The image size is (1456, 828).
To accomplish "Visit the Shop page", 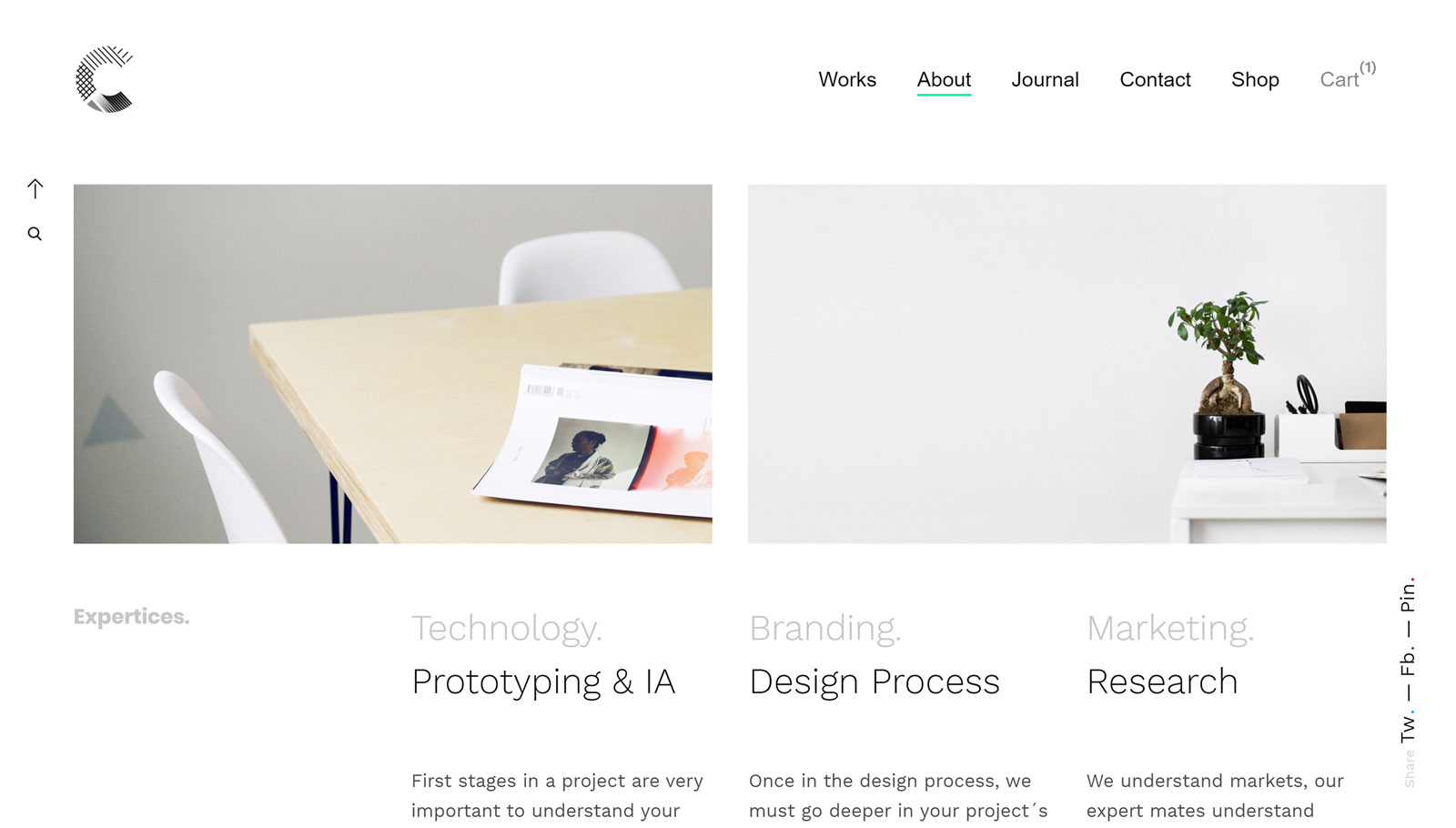I will point(1255,80).
